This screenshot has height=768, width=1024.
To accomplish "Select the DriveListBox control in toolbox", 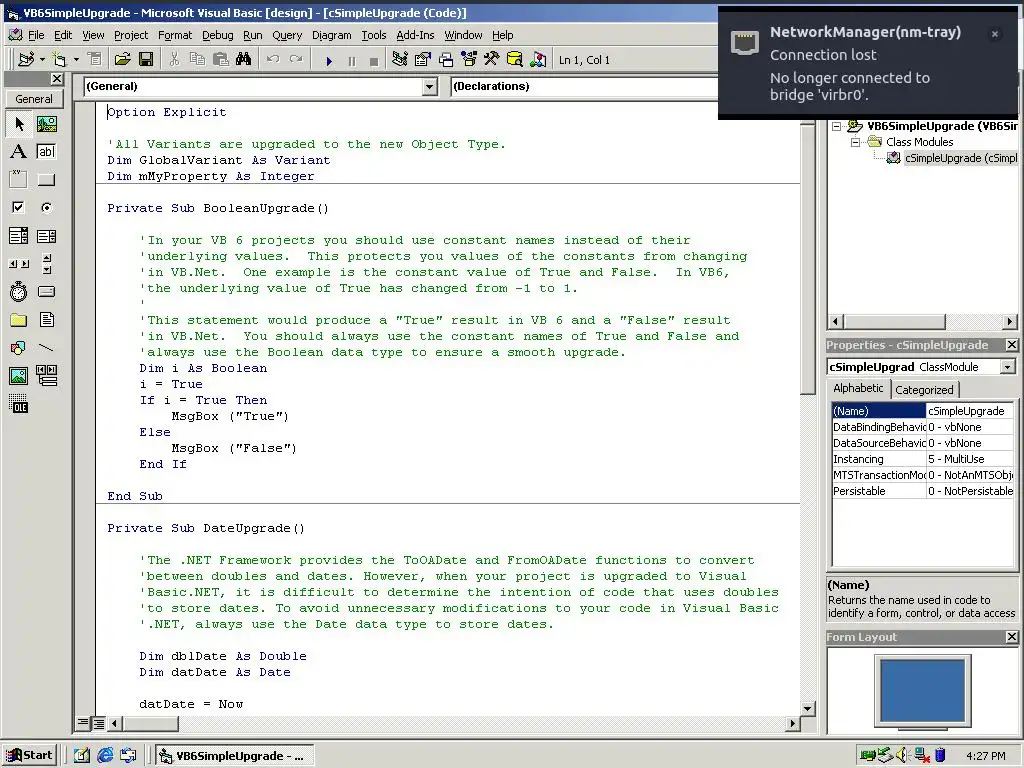I will click(46, 291).
